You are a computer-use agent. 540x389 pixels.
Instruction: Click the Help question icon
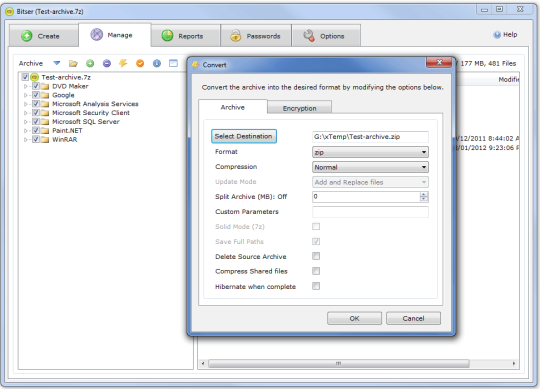[497, 35]
